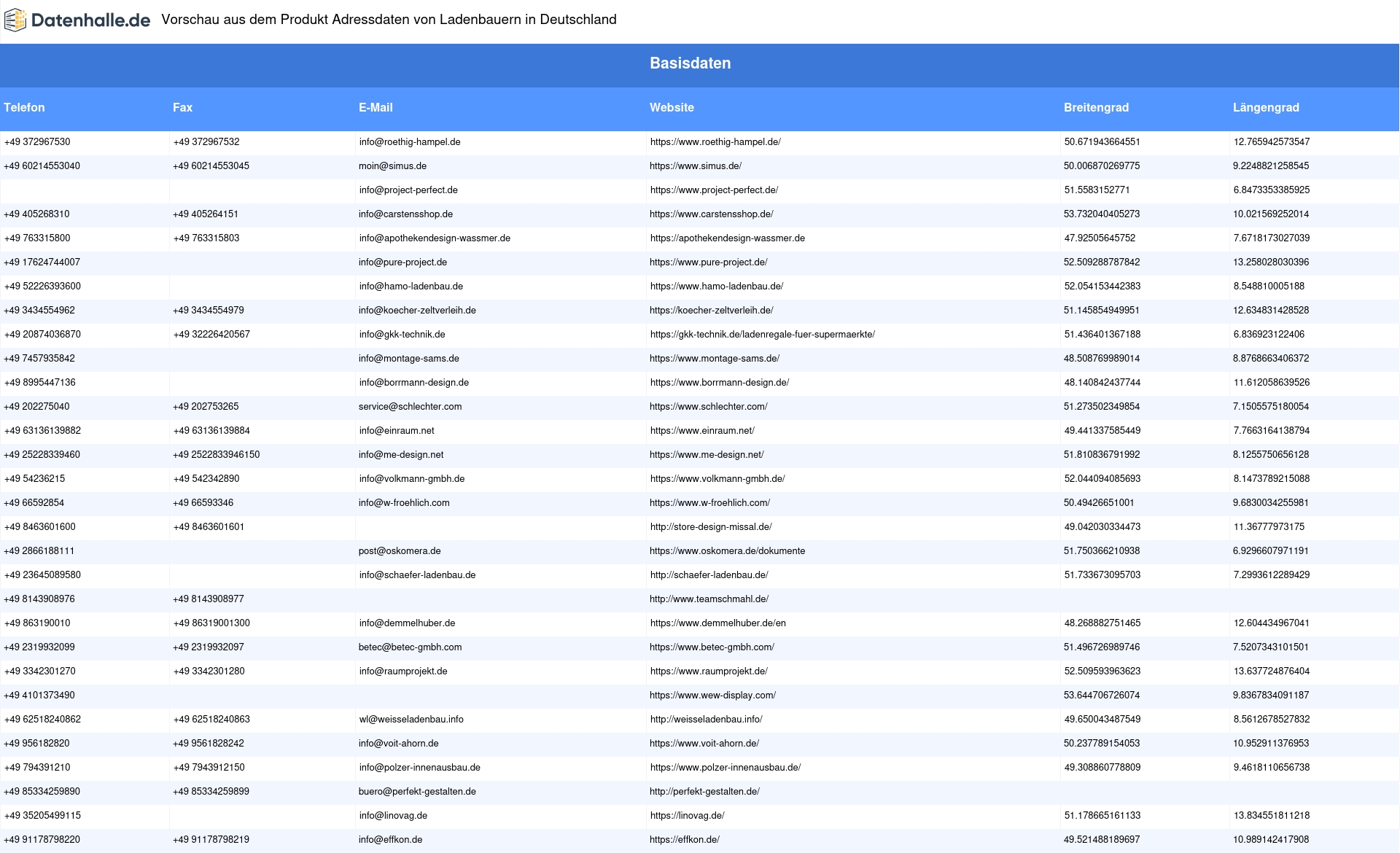Select email moin@simus.de
Viewport: 1400px width, 853px height.
pos(392,166)
